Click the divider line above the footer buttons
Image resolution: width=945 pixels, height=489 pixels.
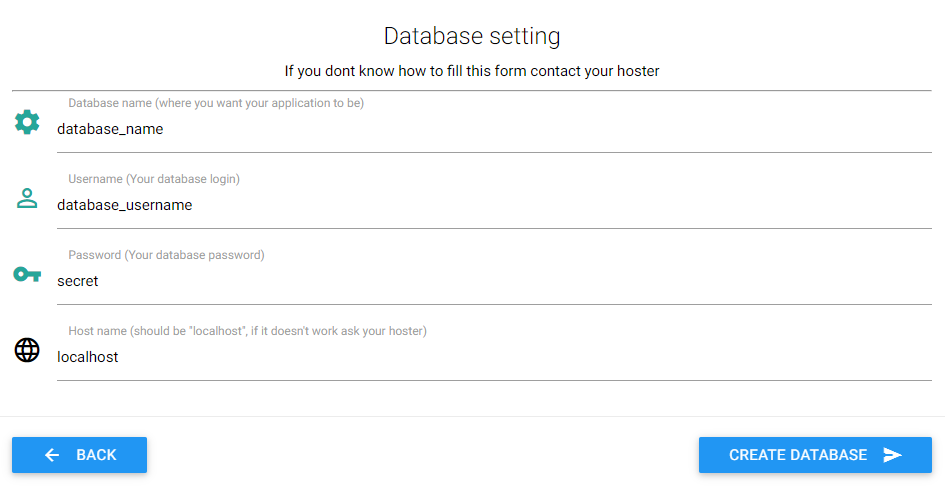click(472, 416)
